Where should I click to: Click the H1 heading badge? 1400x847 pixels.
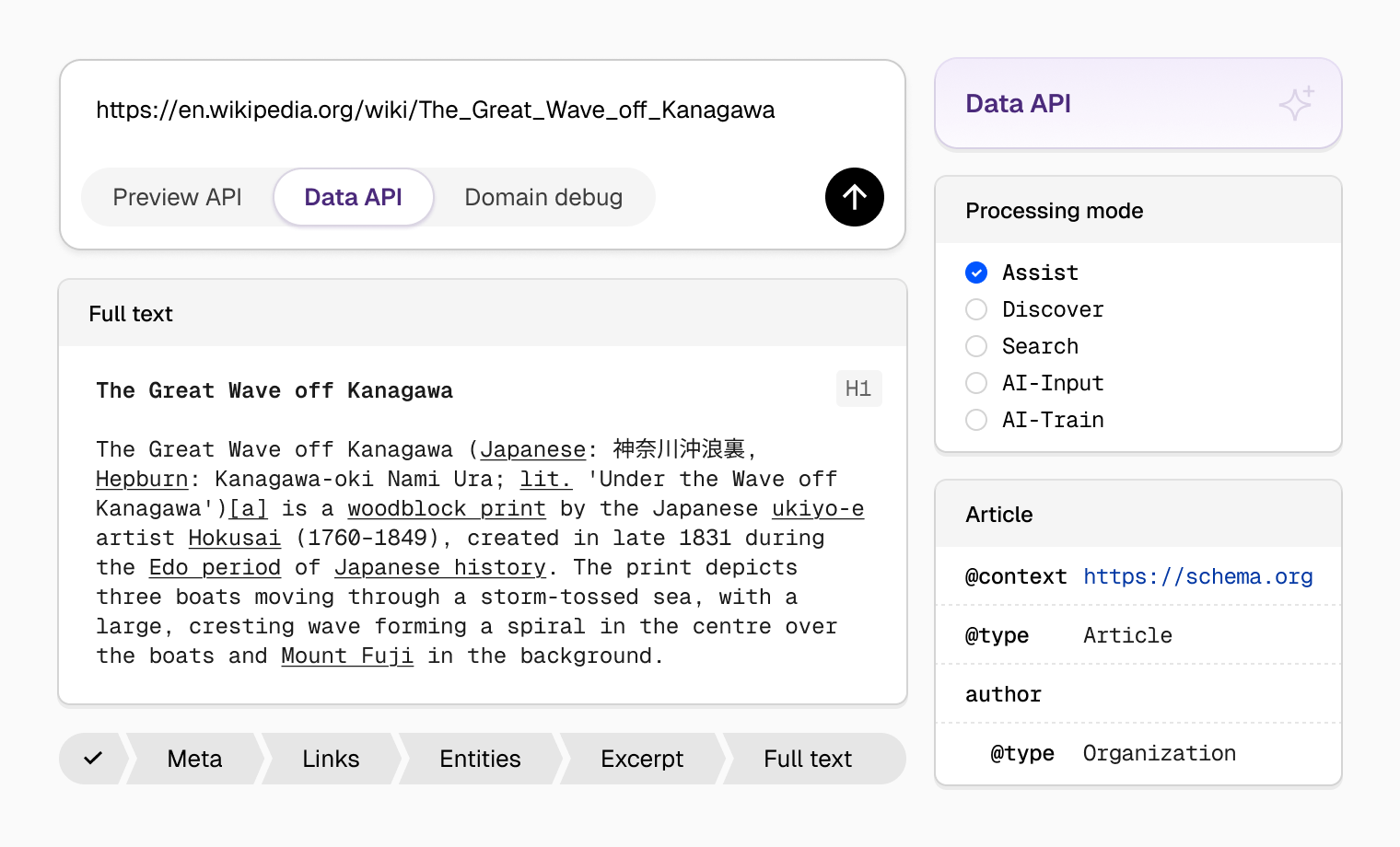pos(858,389)
